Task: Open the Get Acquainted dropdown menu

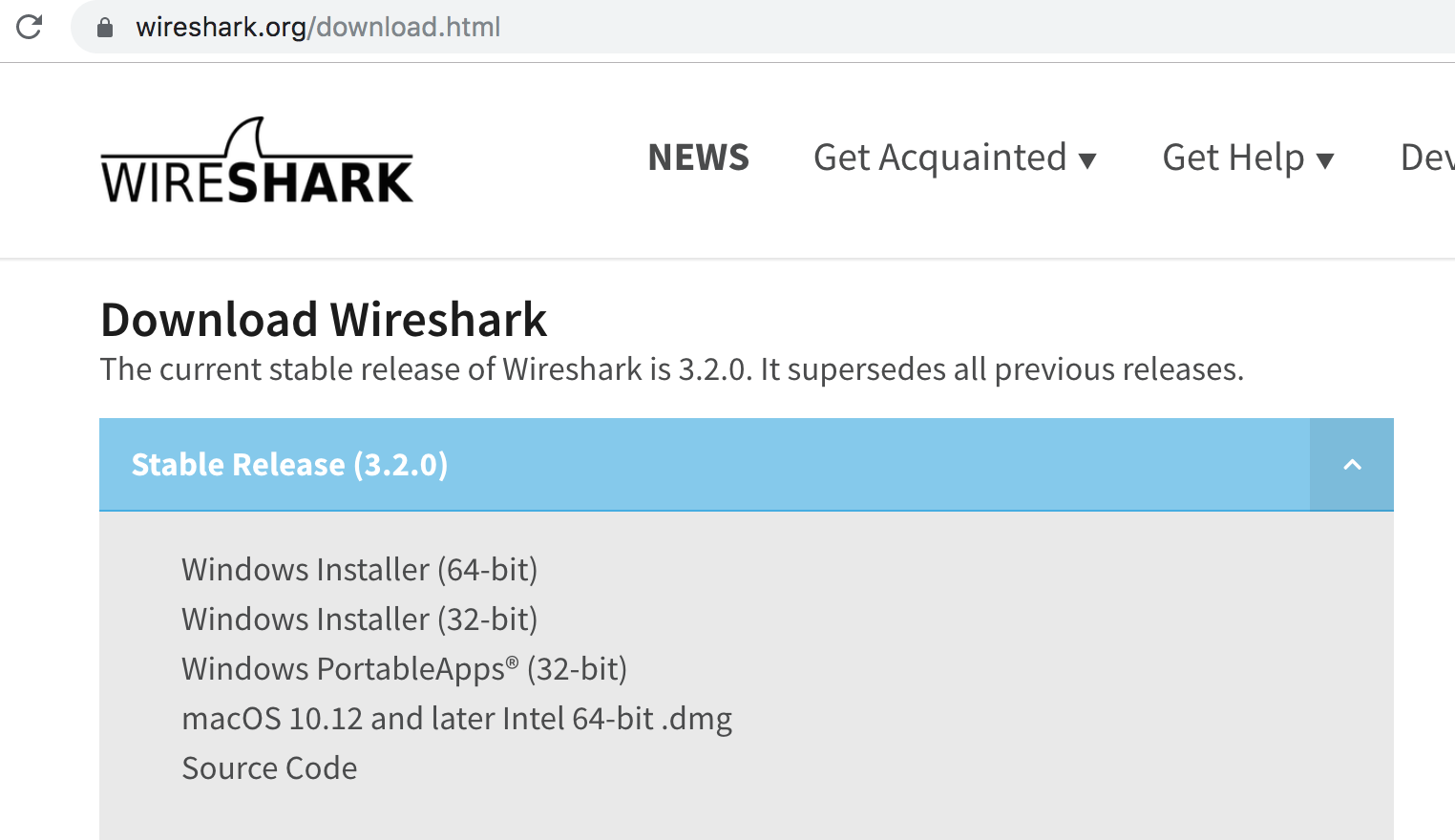Action: [x=939, y=157]
